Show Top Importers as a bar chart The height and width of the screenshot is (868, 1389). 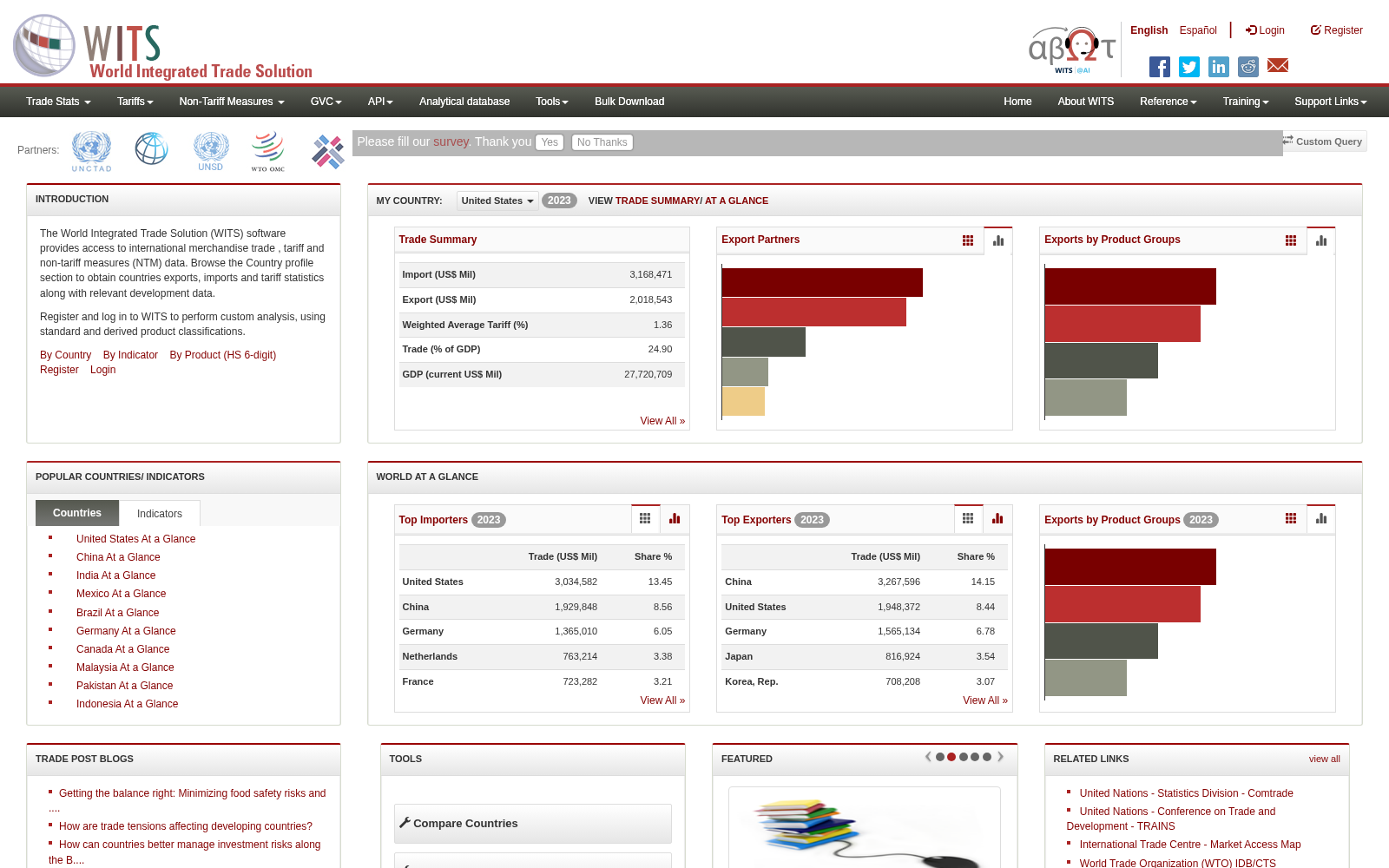click(x=675, y=519)
